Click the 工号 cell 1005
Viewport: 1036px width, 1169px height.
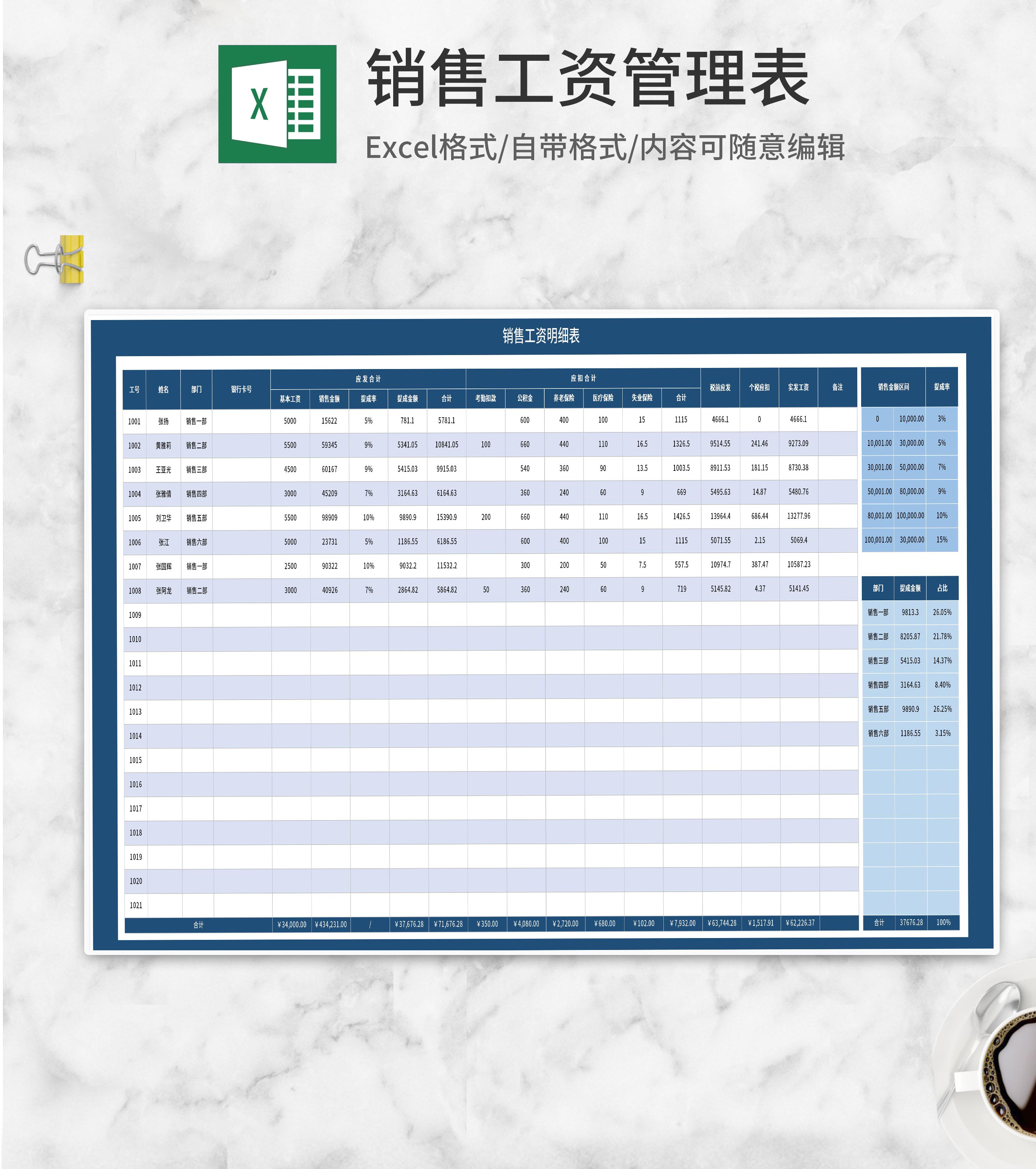coord(135,518)
